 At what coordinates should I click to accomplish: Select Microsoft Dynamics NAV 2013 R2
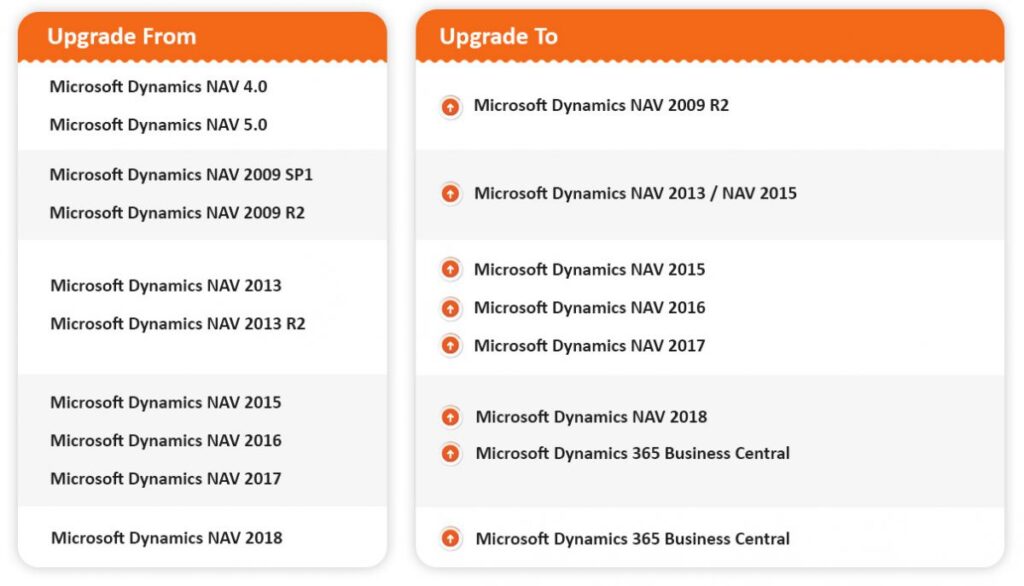178,323
